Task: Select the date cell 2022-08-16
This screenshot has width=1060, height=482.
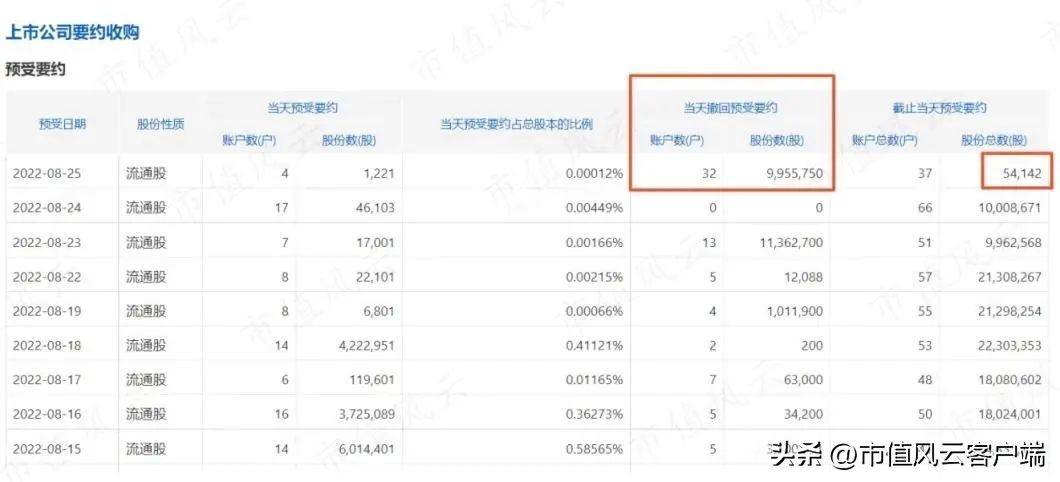Action: tap(47, 414)
